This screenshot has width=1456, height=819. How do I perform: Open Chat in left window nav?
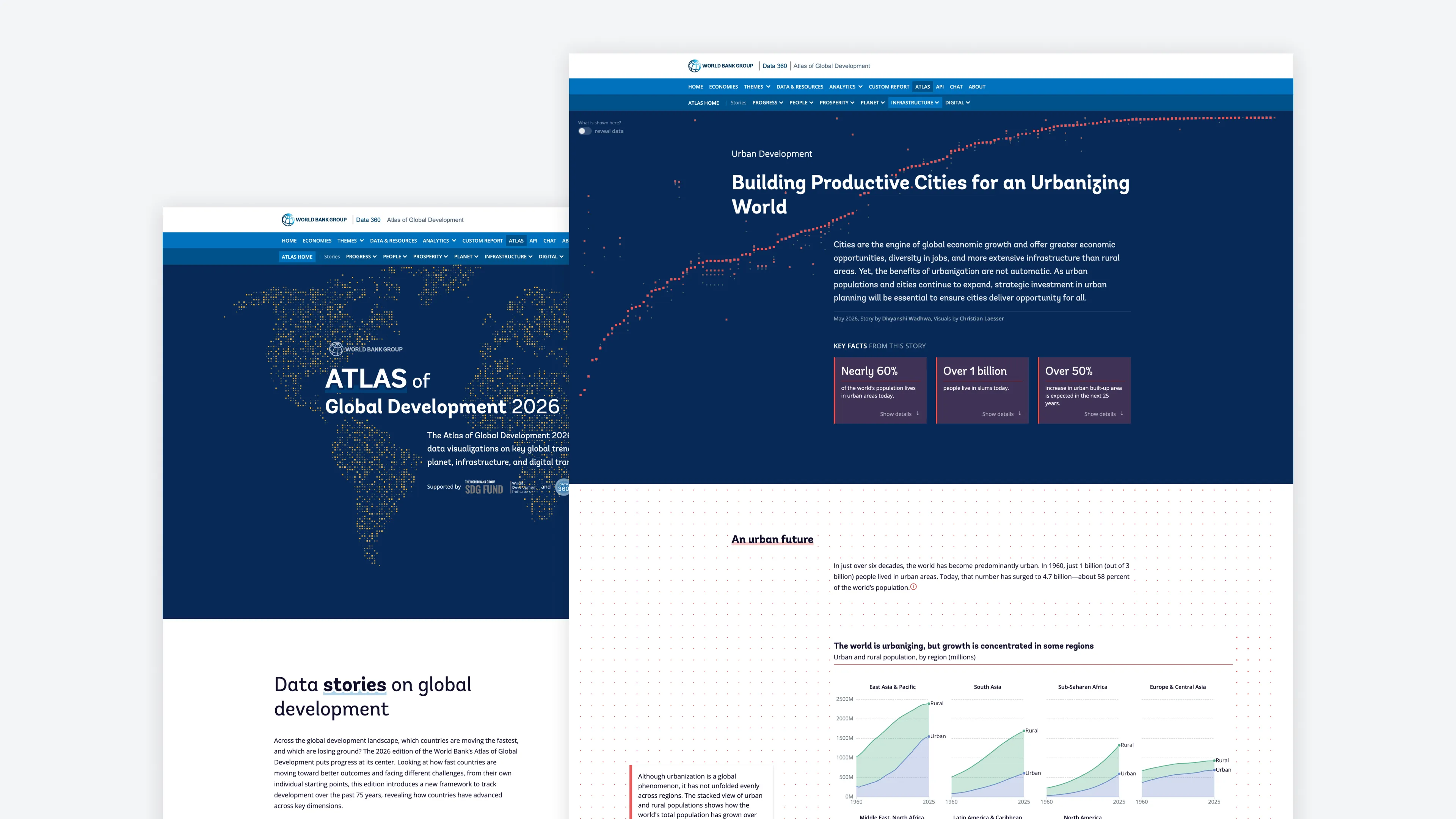(549, 241)
